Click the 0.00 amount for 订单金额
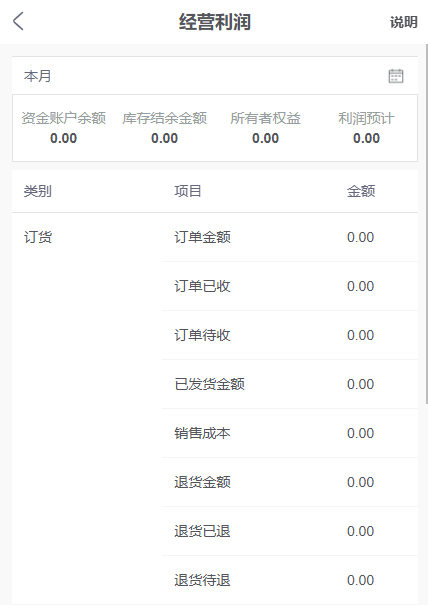The image size is (428, 605). (360, 237)
